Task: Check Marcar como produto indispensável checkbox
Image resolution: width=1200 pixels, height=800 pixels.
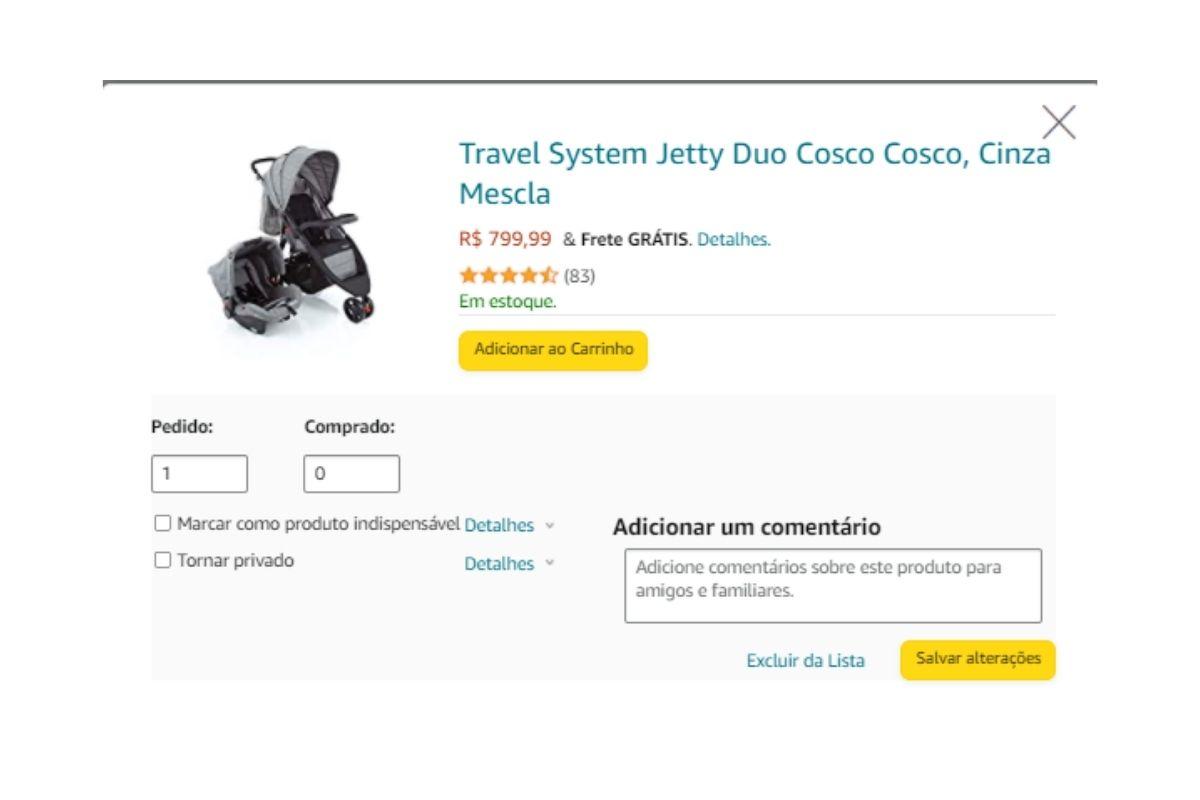Action: pos(163,523)
